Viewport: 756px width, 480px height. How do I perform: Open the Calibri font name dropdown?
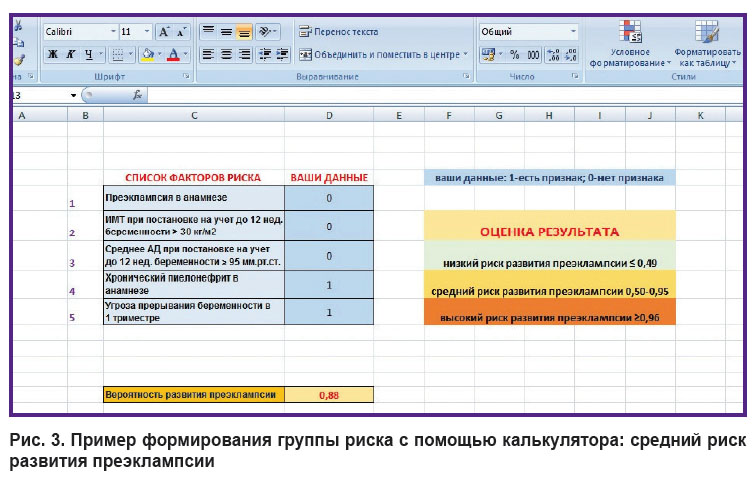(x=113, y=32)
